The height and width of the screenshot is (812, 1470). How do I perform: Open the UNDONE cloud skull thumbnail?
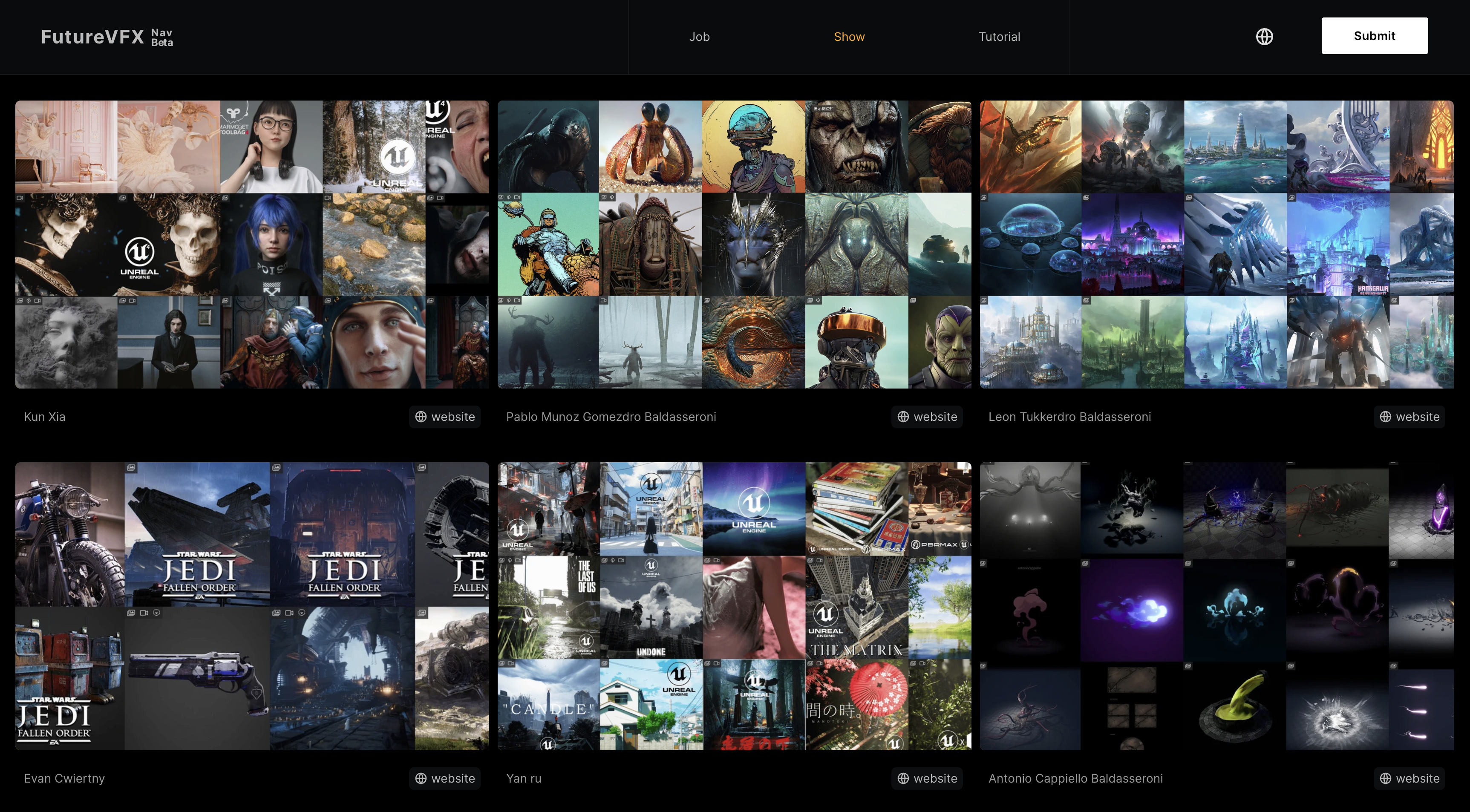[651, 608]
